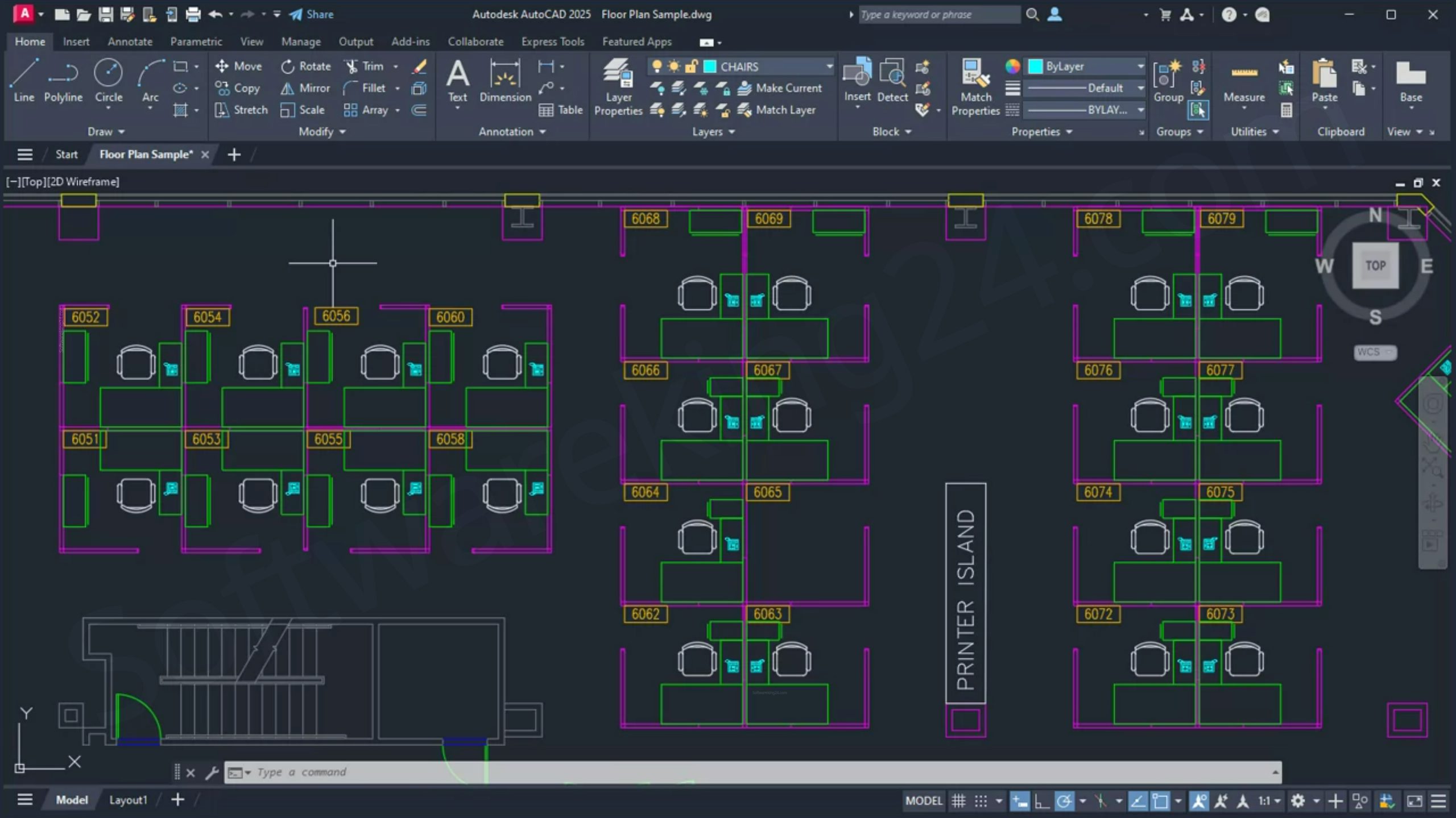Click the Rotate tool icon
Viewport: 1456px width, 818px height.
(288, 67)
